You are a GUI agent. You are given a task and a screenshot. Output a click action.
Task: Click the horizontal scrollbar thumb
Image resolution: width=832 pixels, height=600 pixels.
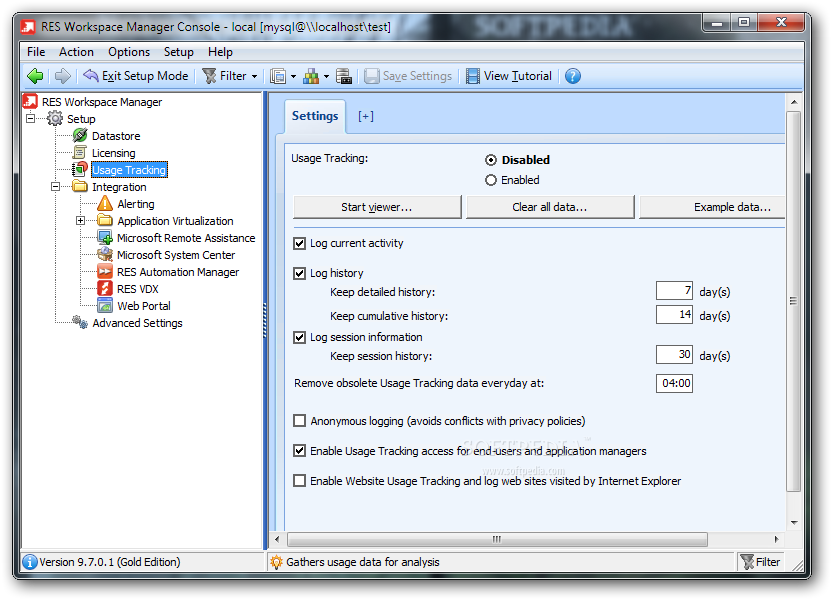tap(497, 540)
